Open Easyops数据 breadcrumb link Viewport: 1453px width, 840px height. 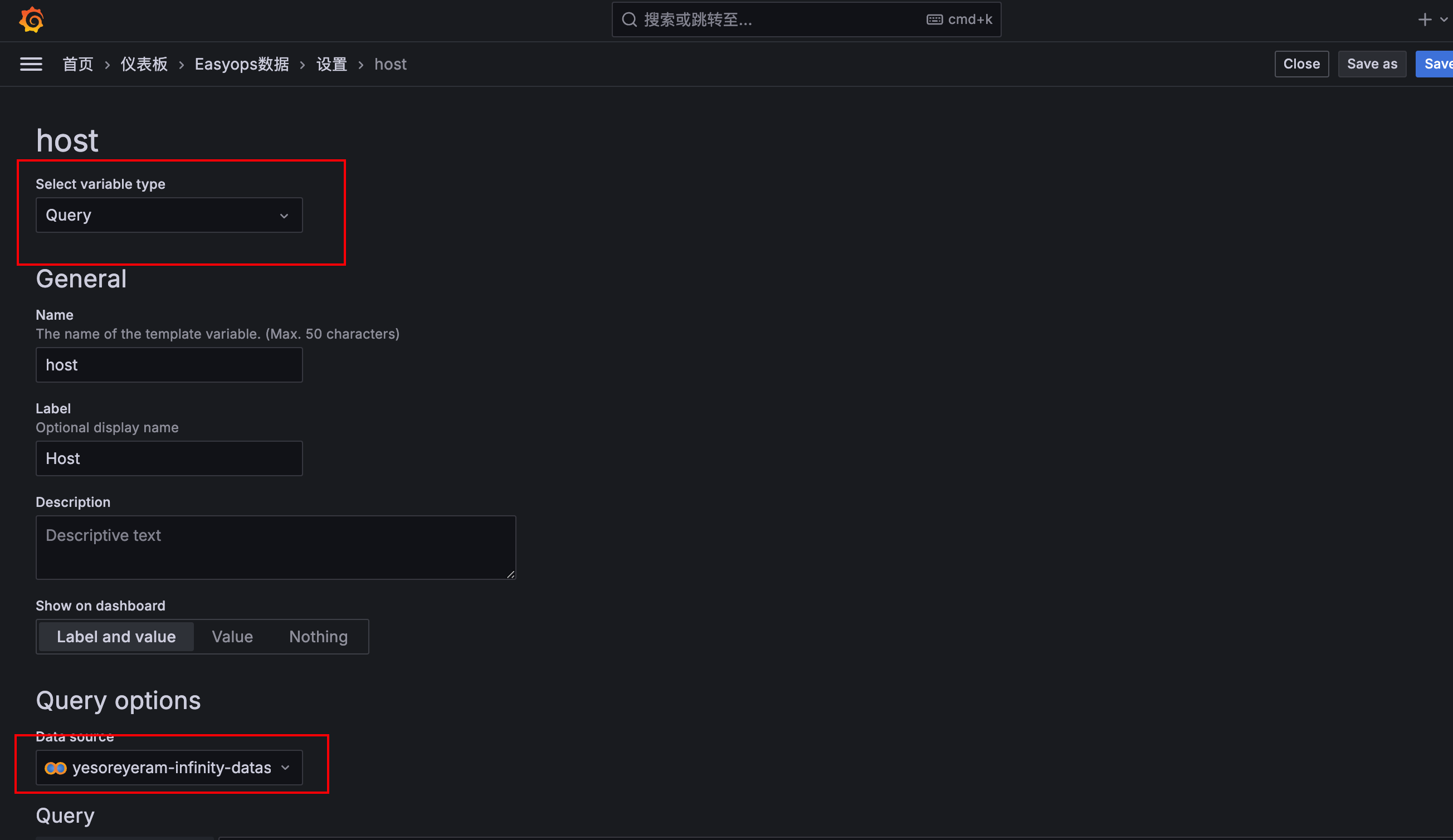coord(242,64)
